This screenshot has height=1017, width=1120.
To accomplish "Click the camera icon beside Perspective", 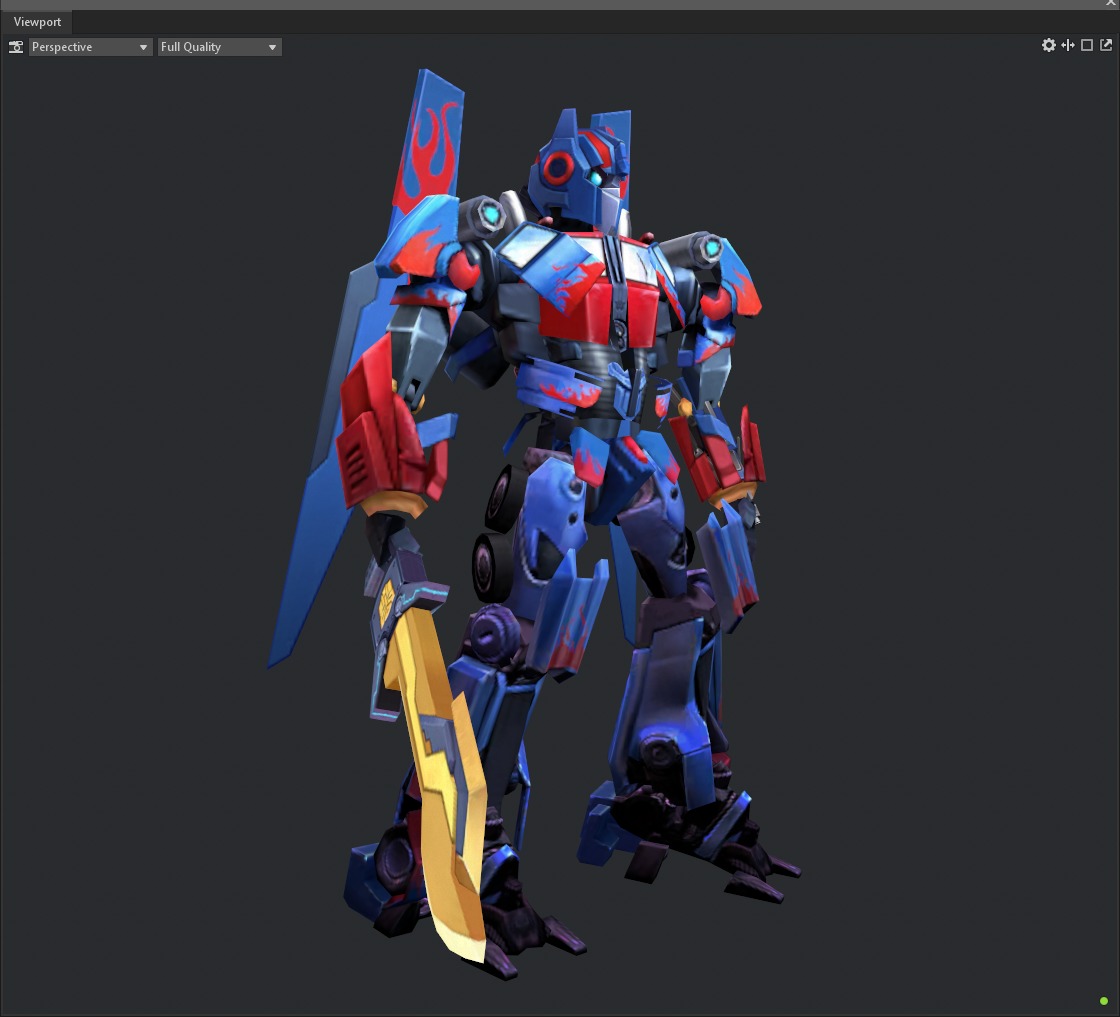I will point(16,47).
